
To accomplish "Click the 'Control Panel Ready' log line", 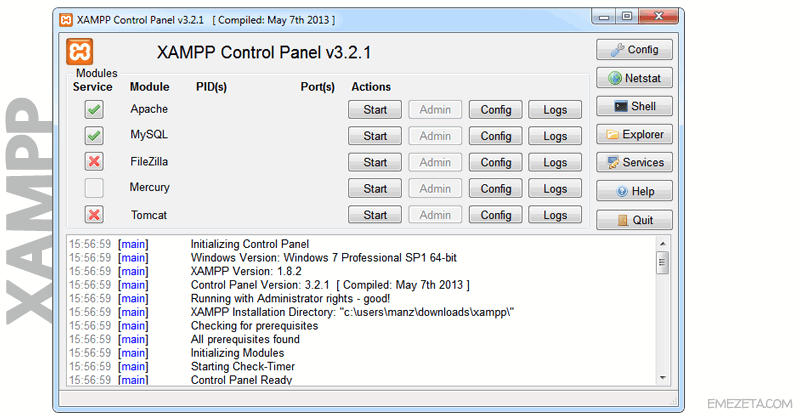I will (x=241, y=380).
